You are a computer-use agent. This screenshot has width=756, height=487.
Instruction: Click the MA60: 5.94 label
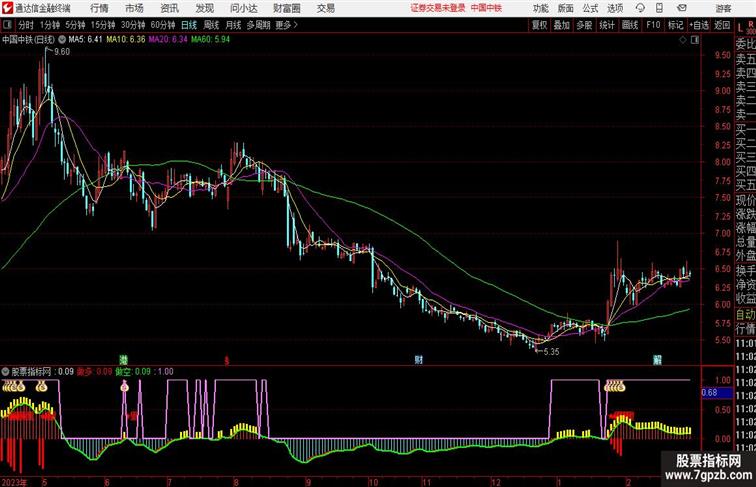click(211, 40)
